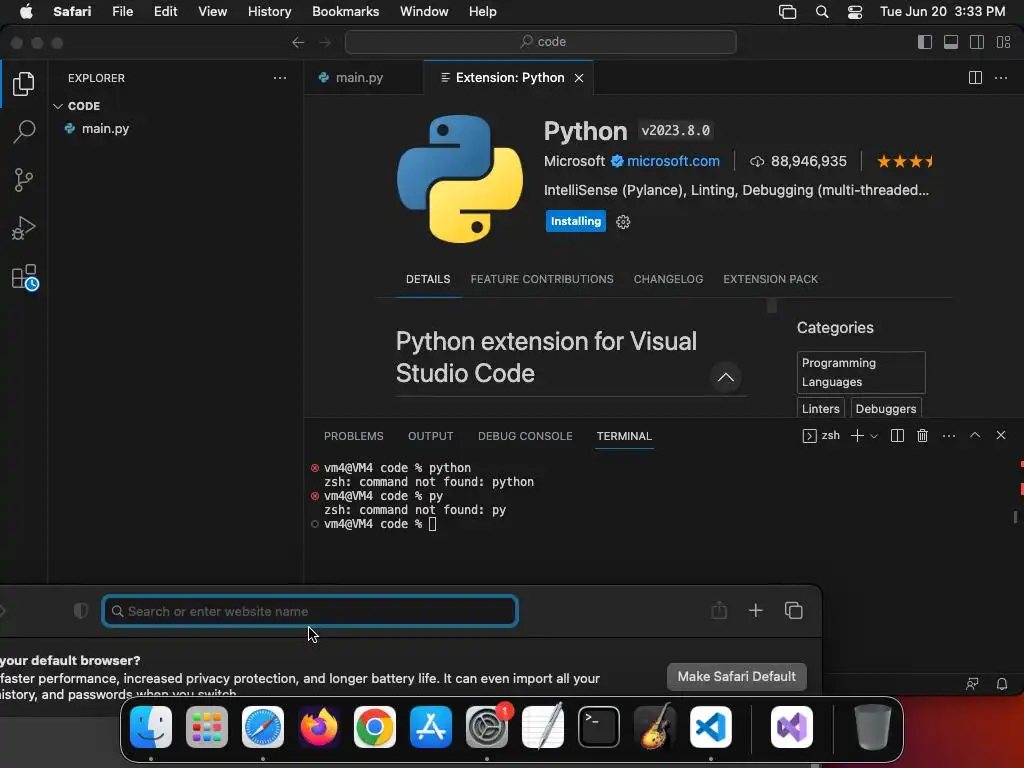Toggle the primary side bar layout icon
The width and height of the screenshot is (1024, 768).
(x=925, y=42)
